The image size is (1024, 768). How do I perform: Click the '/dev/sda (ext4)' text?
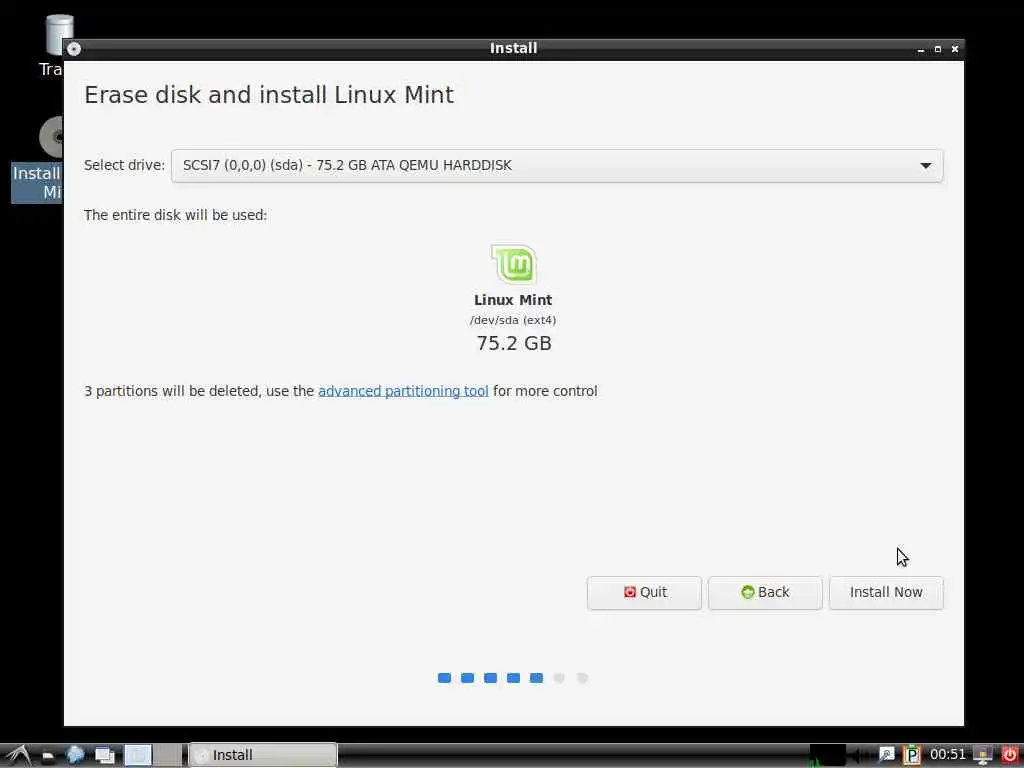[513, 320]
